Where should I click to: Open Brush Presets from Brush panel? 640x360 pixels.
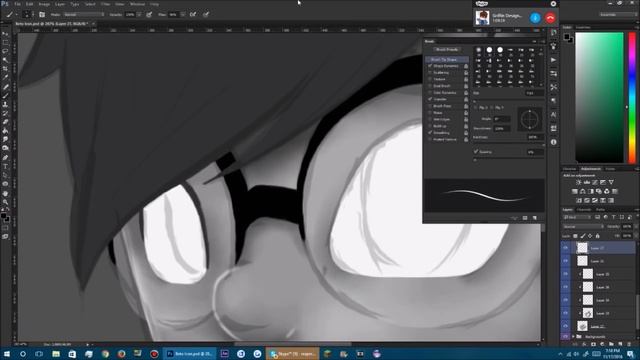(447, 49)
